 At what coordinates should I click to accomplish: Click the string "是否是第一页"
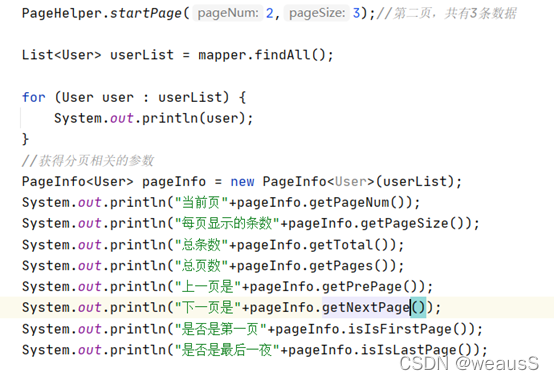click(220, 329)
